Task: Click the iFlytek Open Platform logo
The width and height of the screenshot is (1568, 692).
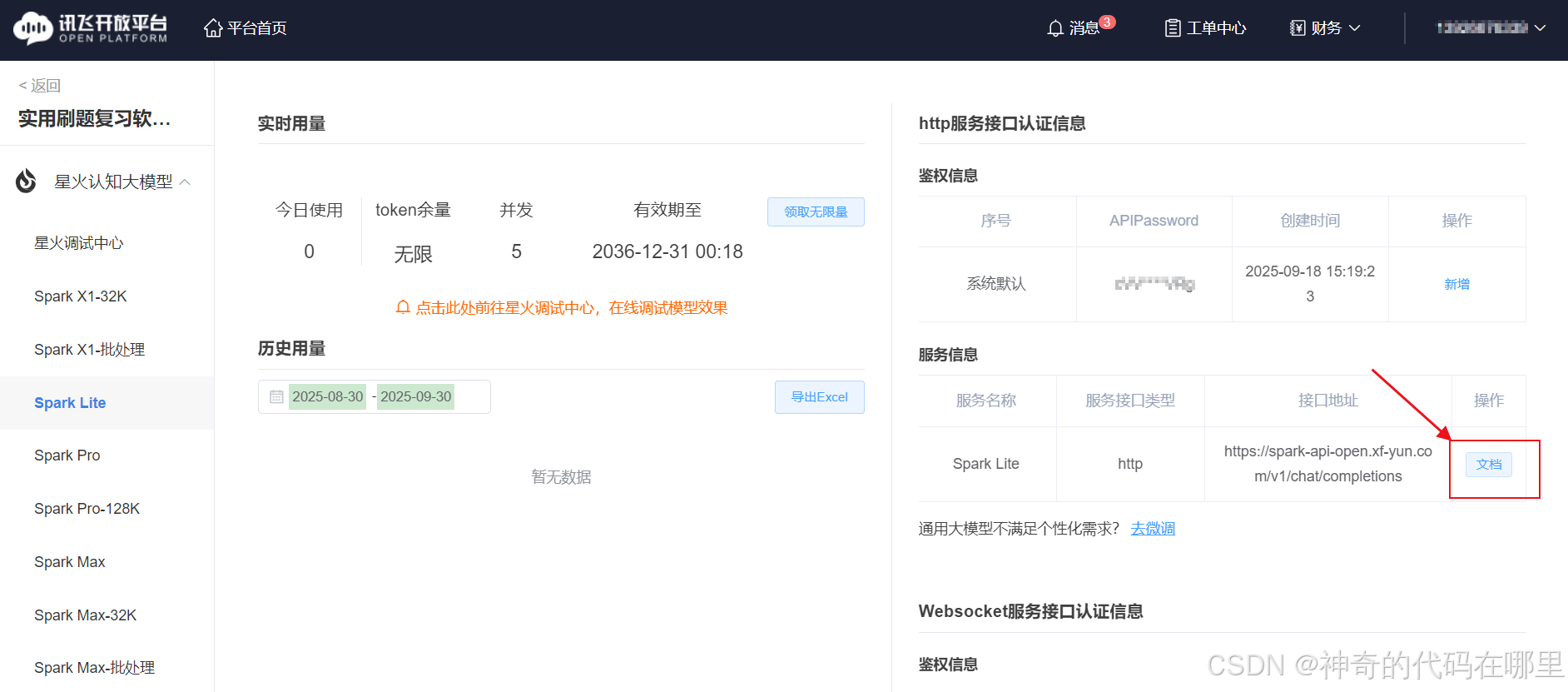Action: [x=91, y=27]
